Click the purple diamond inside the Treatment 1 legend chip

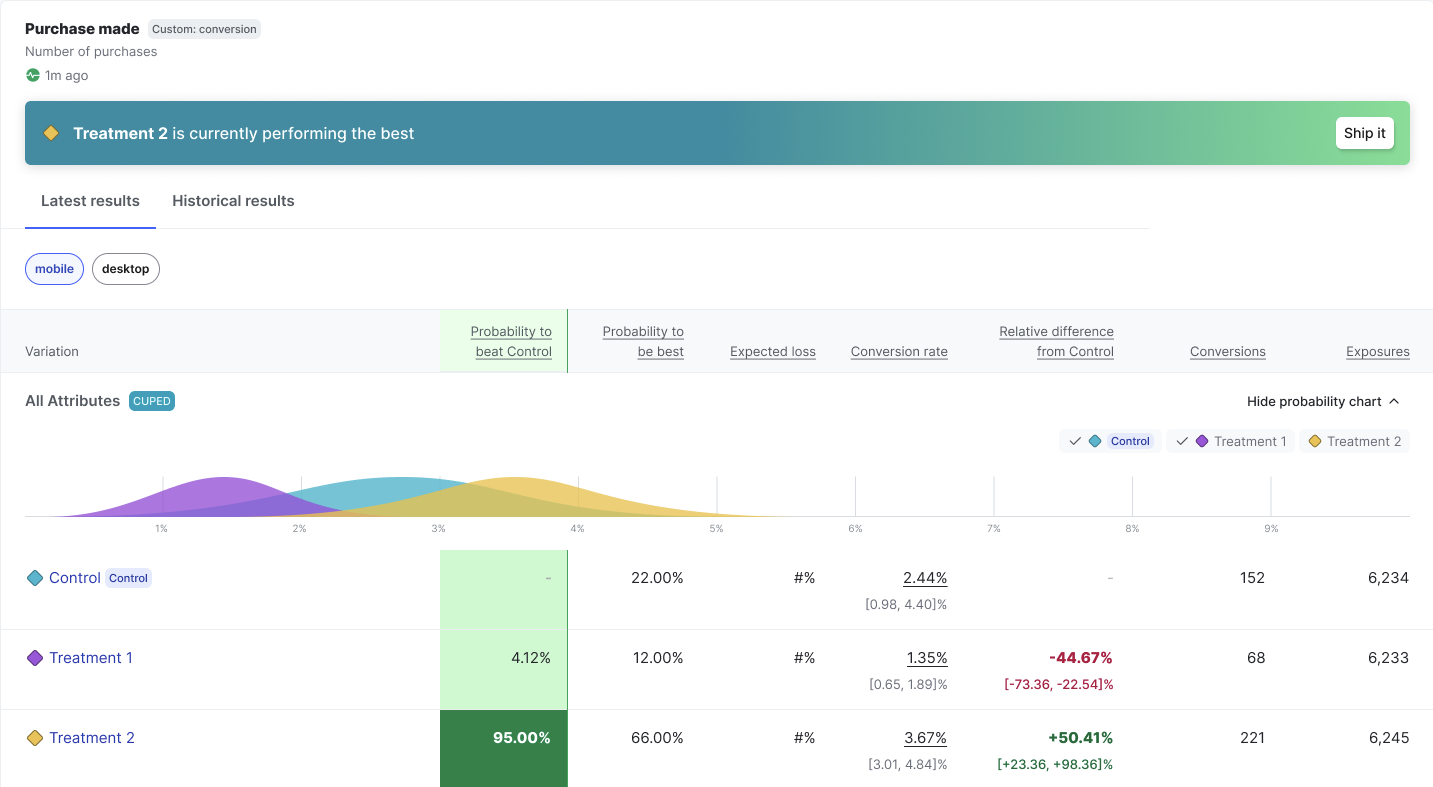pyautogui.click(x=1201, y=440)
